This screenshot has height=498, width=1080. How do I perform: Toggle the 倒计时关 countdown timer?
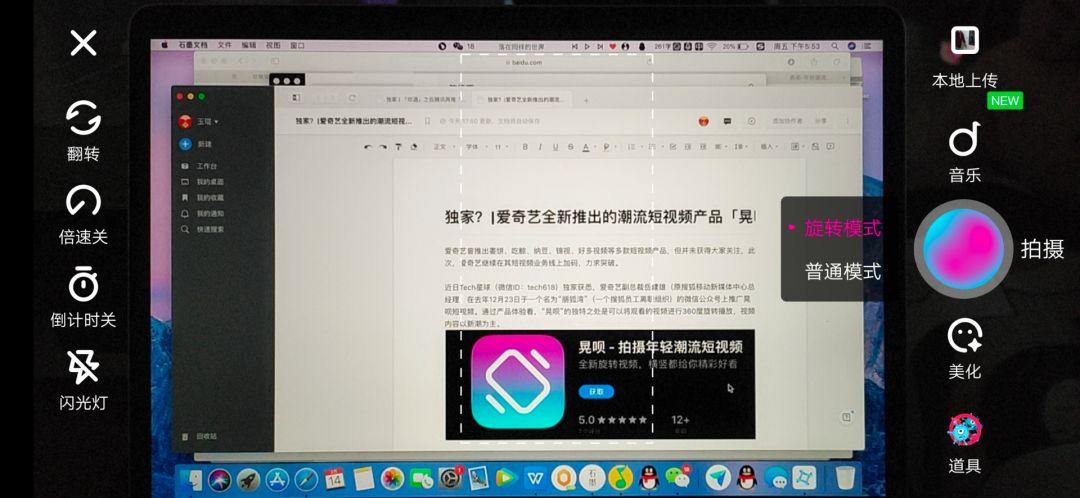point(83,297)
